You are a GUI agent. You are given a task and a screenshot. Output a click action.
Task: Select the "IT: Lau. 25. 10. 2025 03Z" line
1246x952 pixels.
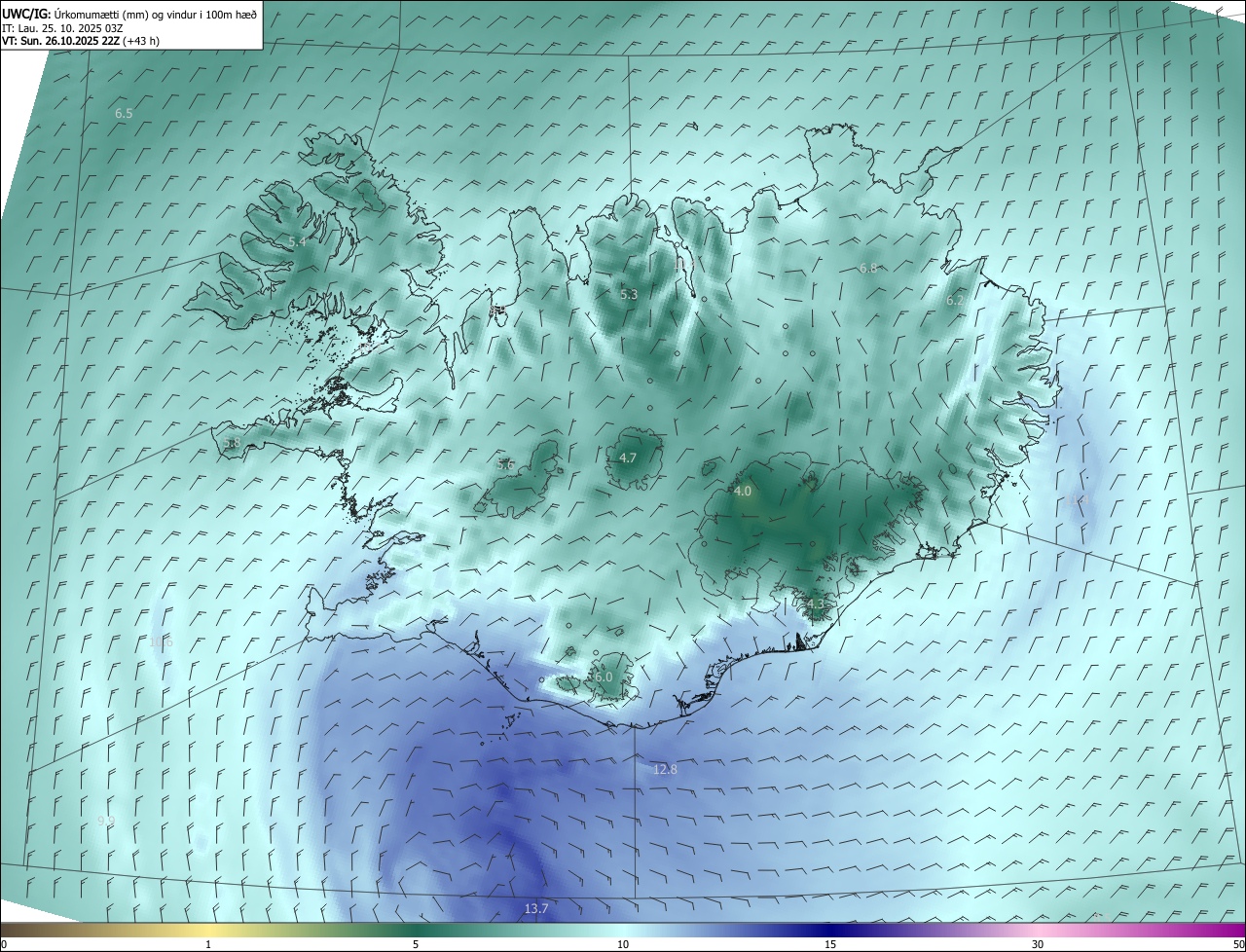[x=62, y=28]
